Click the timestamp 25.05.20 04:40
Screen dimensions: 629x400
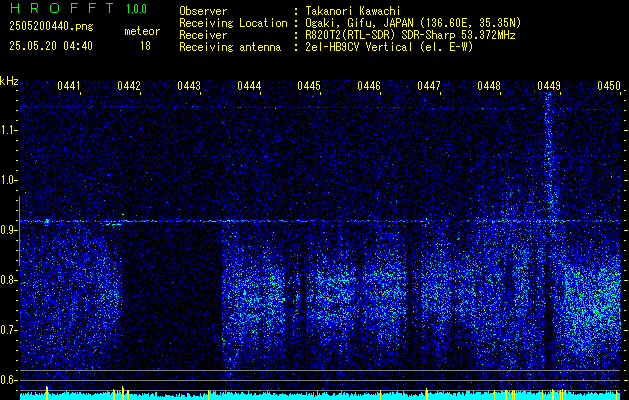[x=51, y=46]
